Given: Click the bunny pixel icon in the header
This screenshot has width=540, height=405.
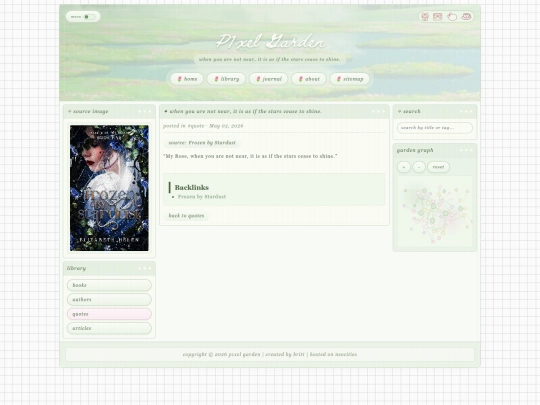Looking at the screenshot, I should pyautogui.click(x=451, y=17).
